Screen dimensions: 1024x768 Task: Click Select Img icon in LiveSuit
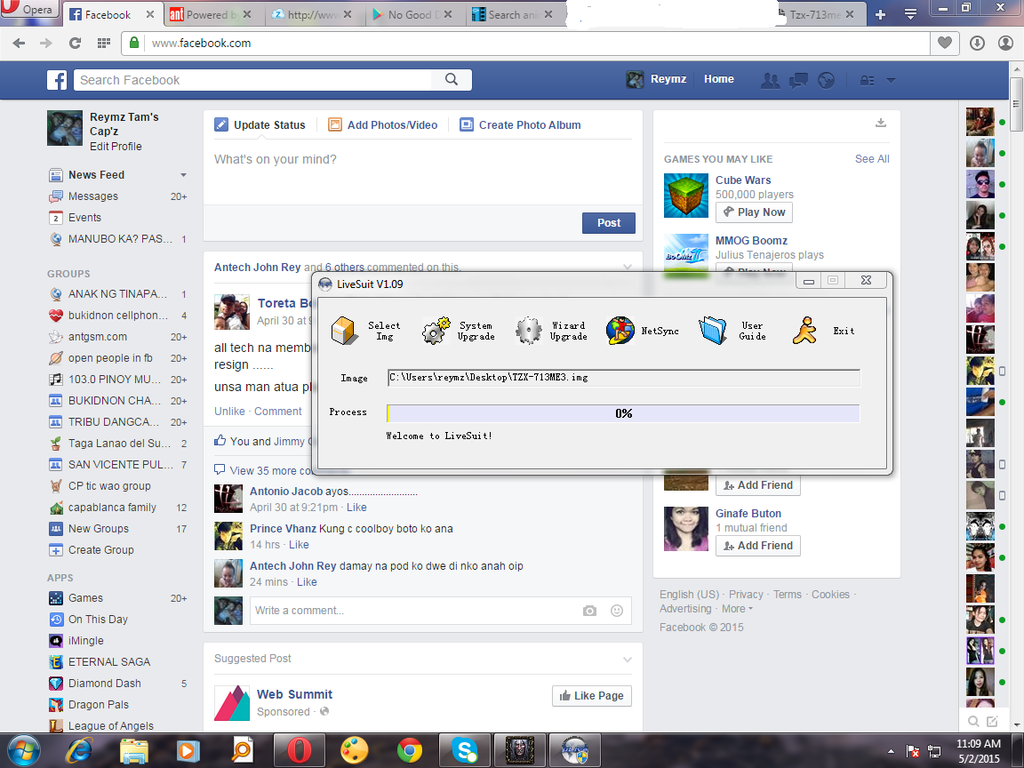pos(344,330)
